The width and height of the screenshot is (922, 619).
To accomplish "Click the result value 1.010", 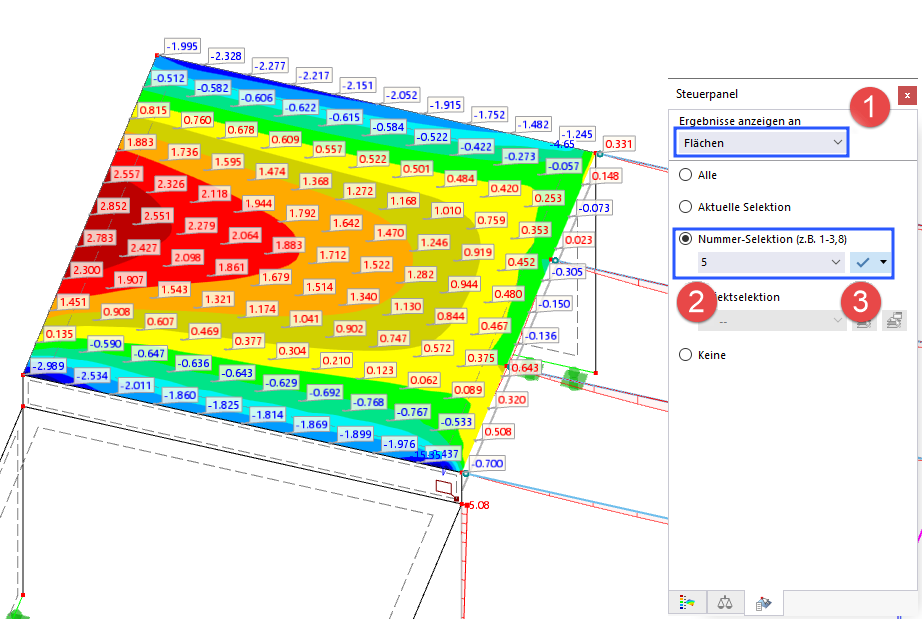I will coord(447,210).
